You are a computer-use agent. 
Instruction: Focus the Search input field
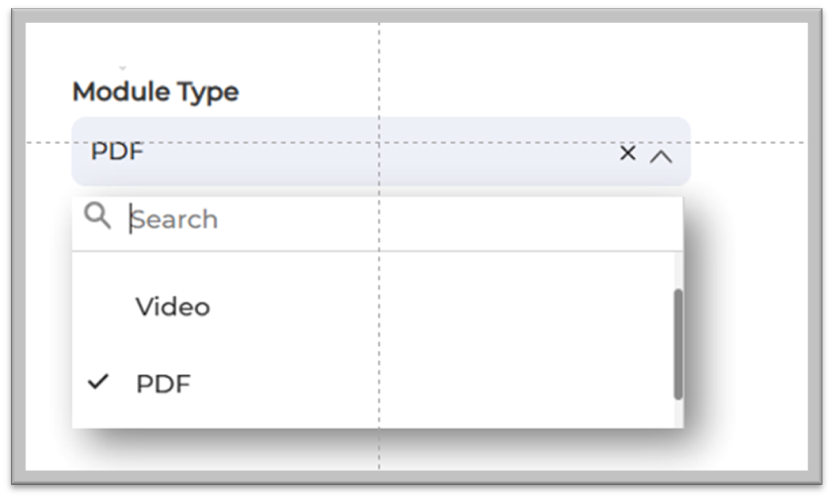point(400,219)
